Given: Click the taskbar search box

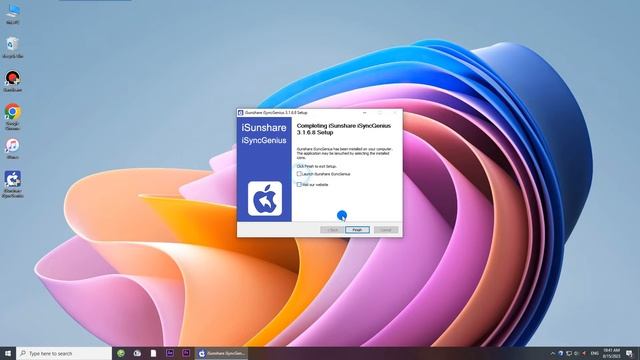Looking at the screenshot, I should [x=64, y=353].
